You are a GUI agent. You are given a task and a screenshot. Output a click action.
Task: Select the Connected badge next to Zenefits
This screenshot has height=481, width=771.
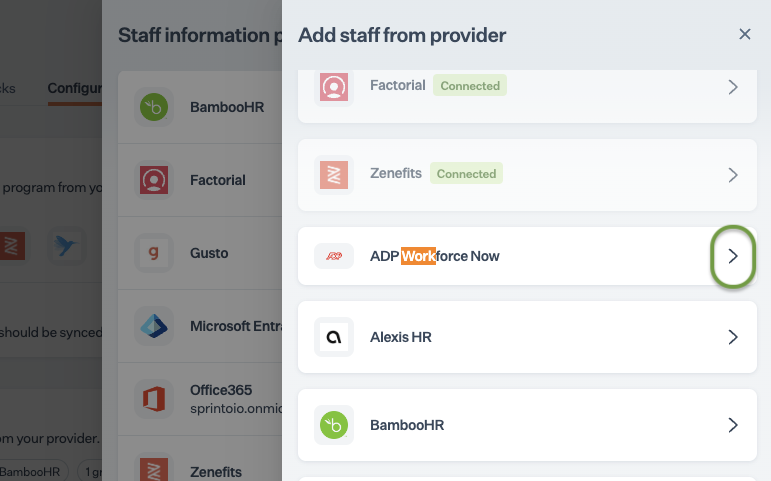(x=466, y=174)
